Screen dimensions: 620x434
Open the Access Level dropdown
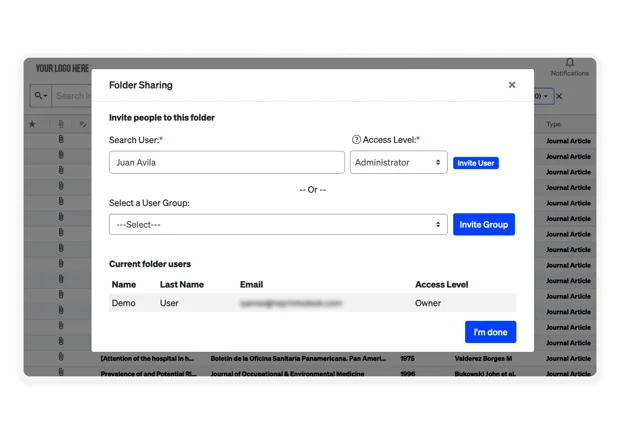pyautogui.click(x=398, y=162)
